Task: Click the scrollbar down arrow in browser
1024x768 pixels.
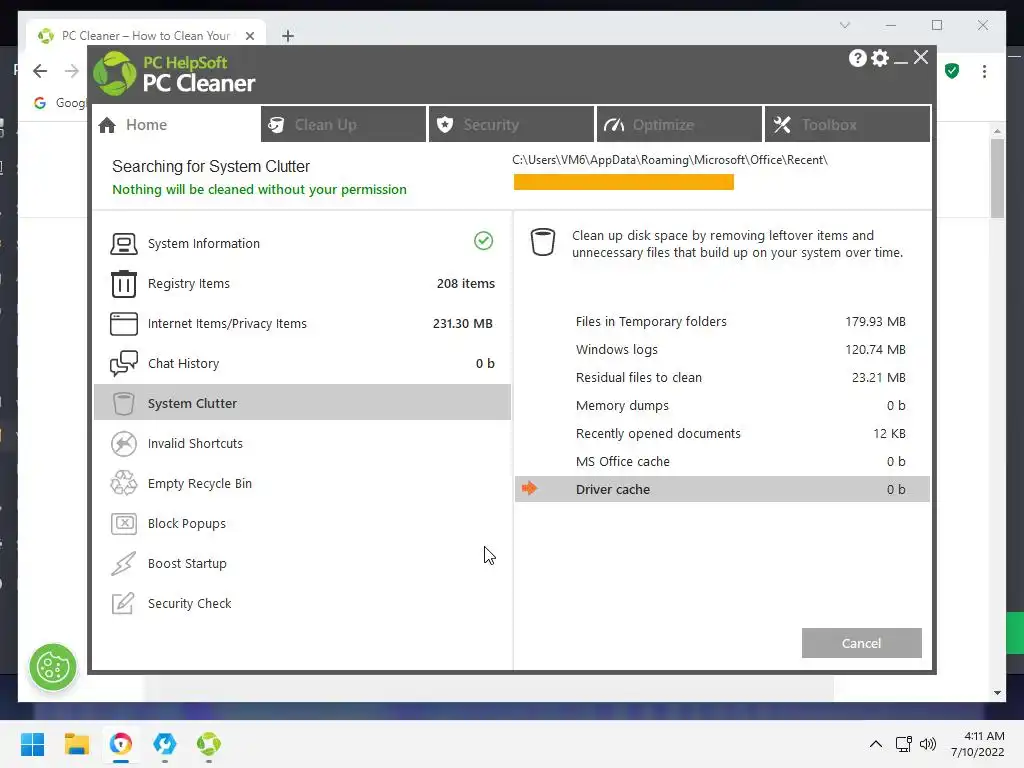Action: pos(997,693)
